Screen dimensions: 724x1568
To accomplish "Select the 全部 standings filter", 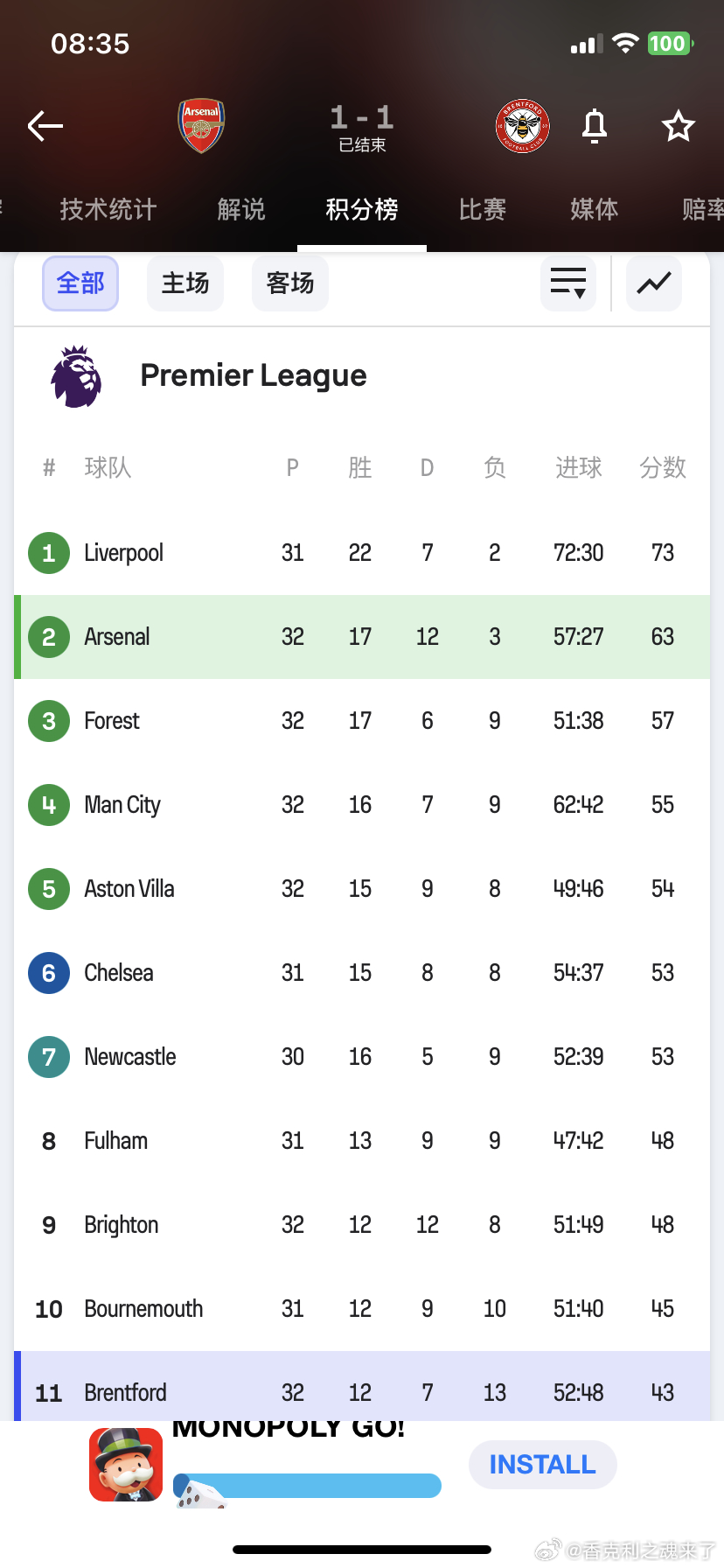I will 80,283.
